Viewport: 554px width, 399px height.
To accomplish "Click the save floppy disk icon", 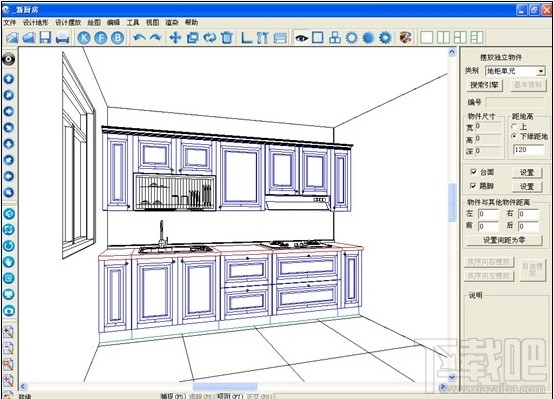I will (x=45, y=37).
